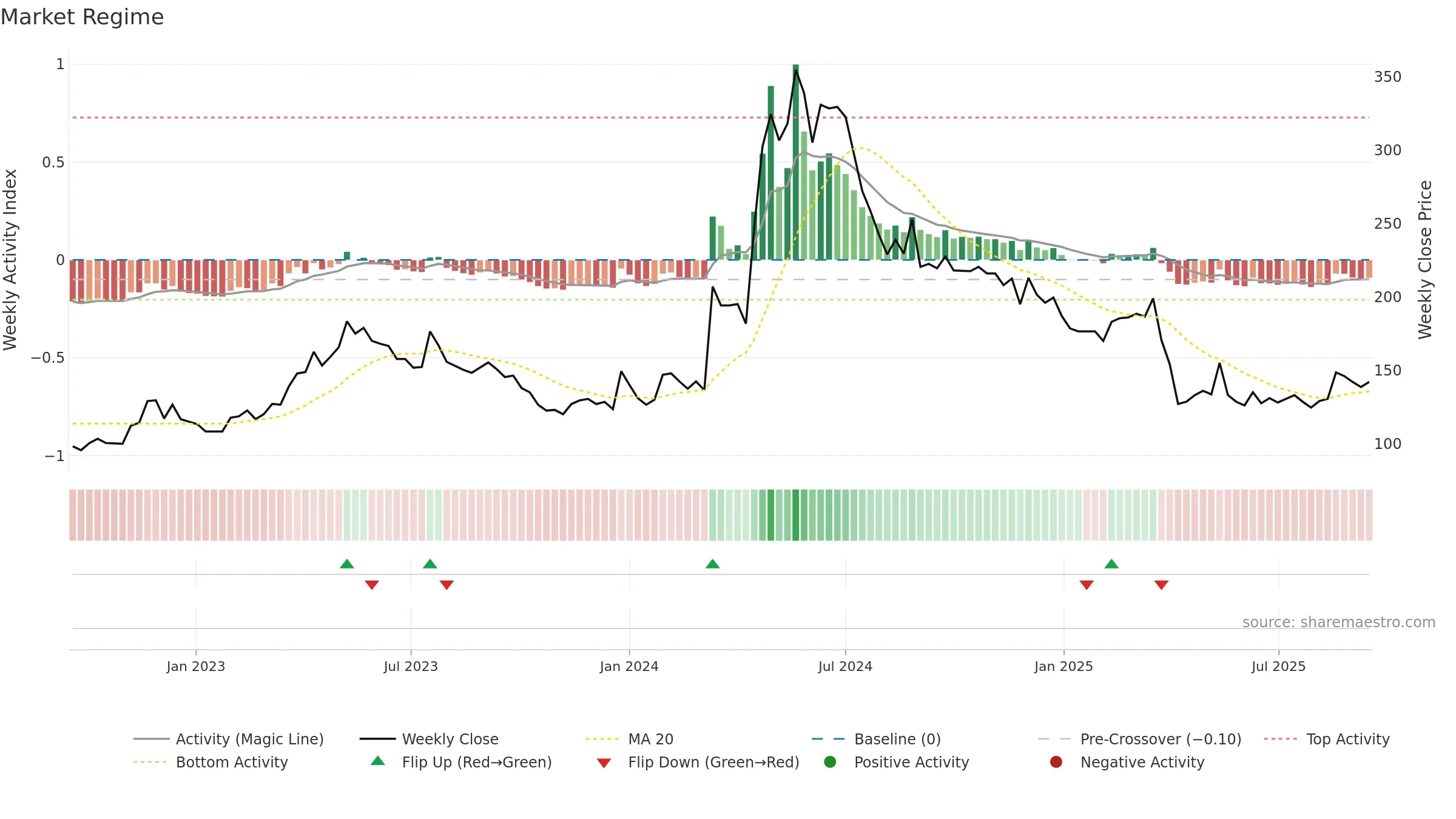Click the first Flip Up marker in May 2023
Image resolution: width=1456 pixels, height=819 pixels.
tap(347, 564)
